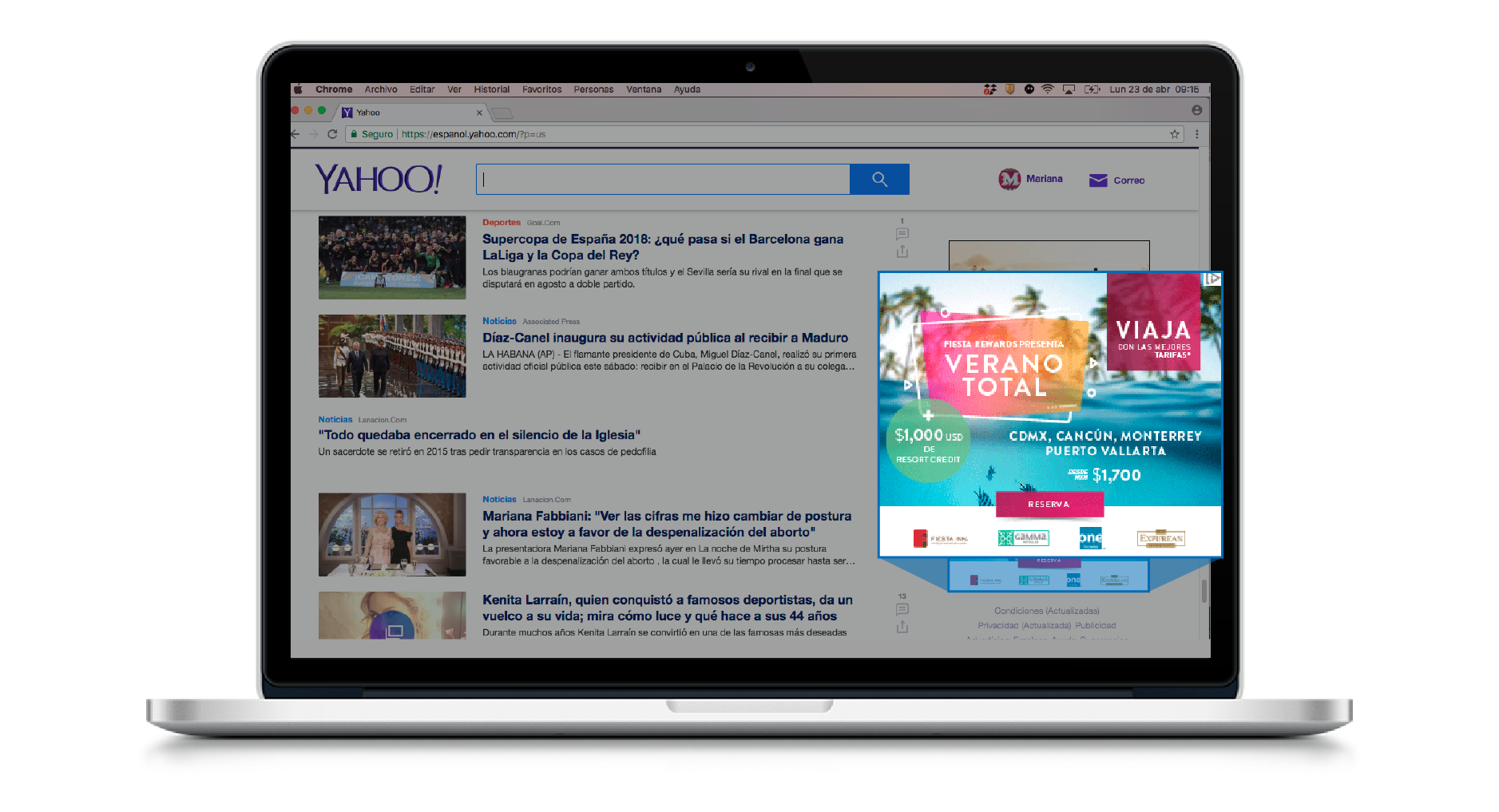Open Wi-Fi status in menu bar
This screenshot has height=812, width=1499.
tap(1048, 89)
